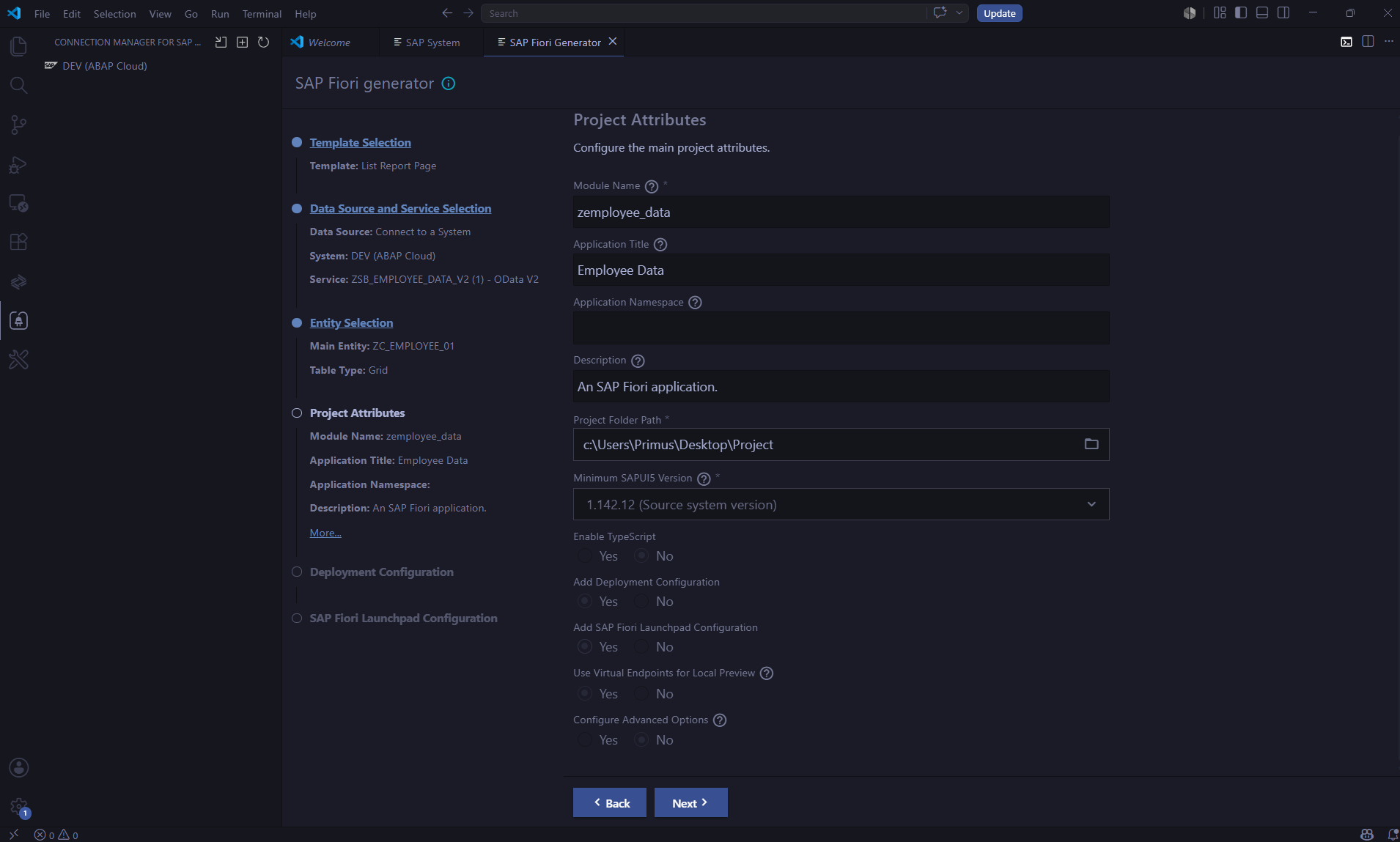Click the Description input field

[841, 386]
